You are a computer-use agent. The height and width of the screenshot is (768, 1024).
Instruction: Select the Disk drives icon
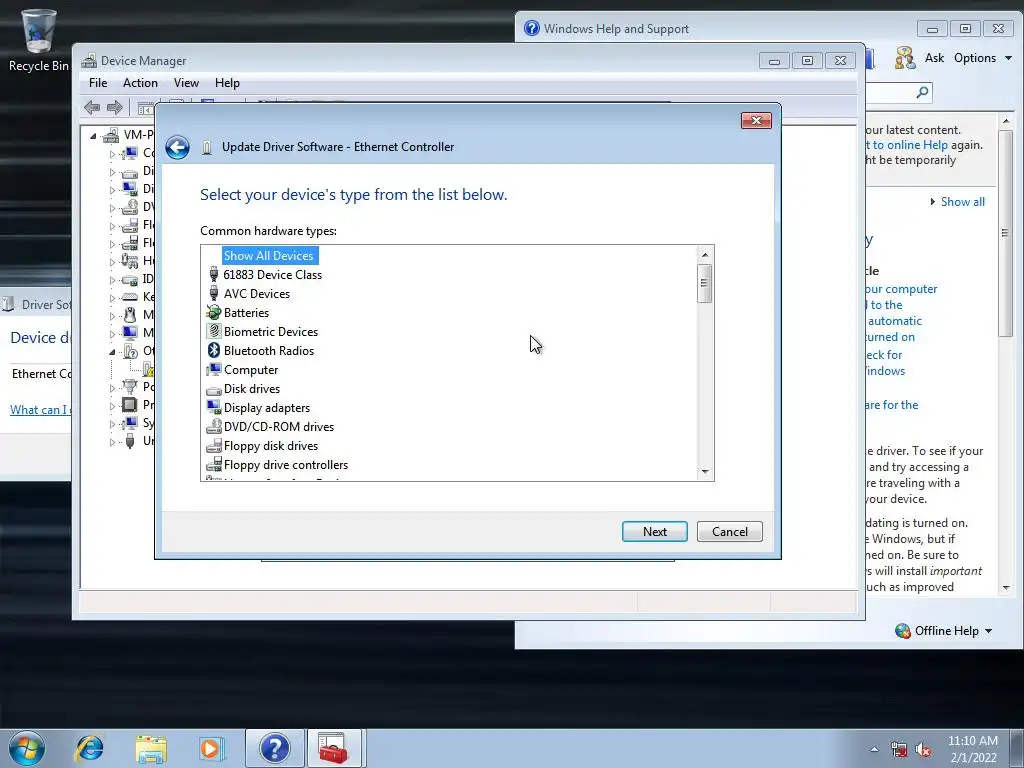click(214, 389)
